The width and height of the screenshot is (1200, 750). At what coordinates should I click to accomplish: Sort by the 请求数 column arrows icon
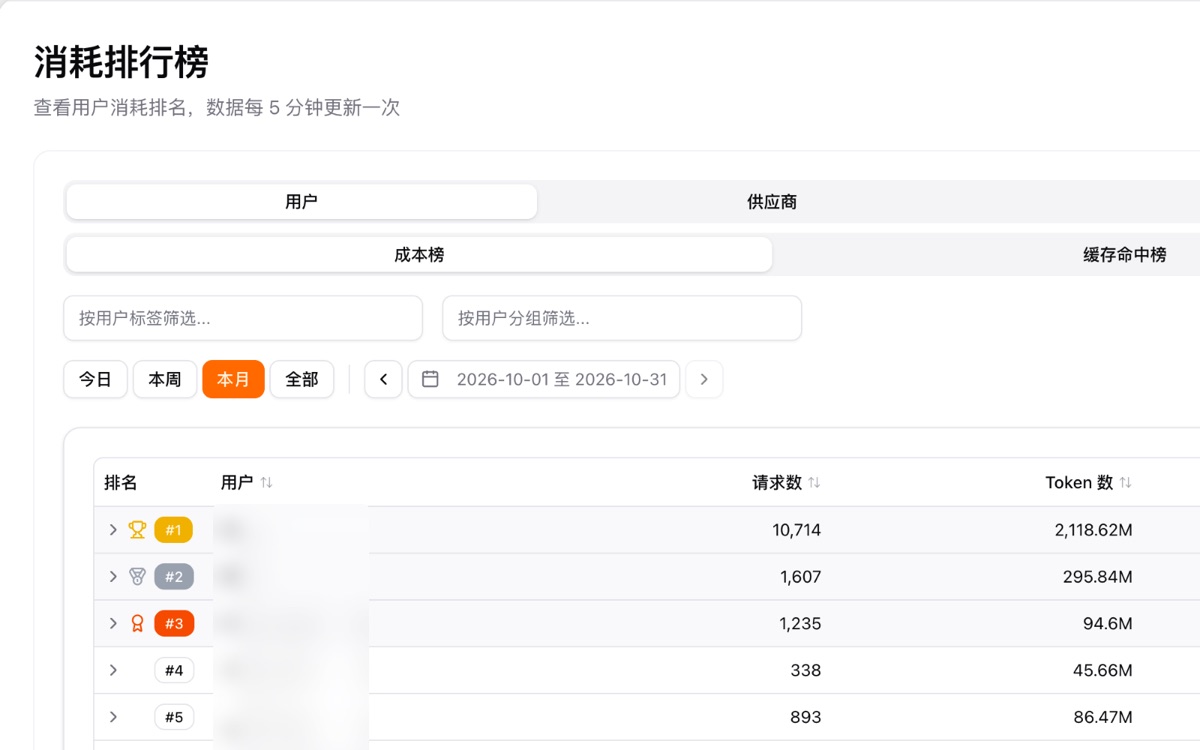pos(814,483)
